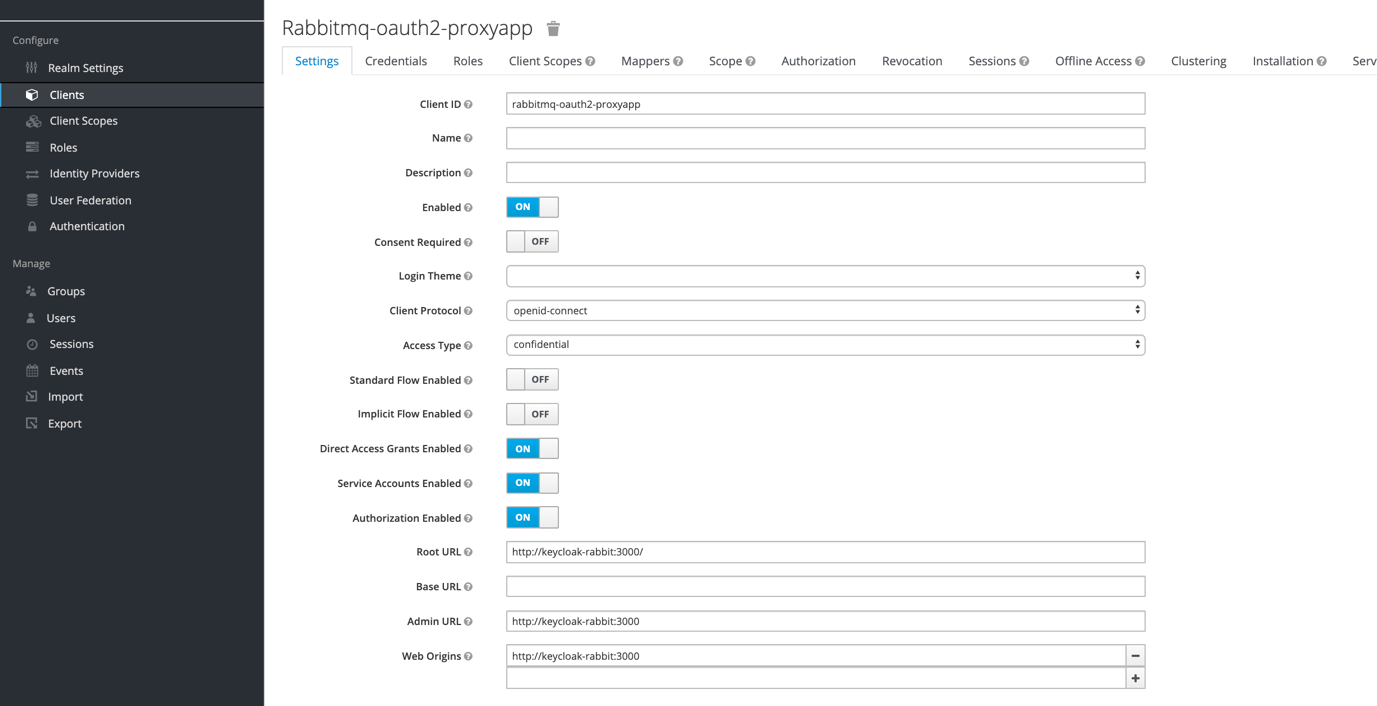
Task: Enable the Standard Flow switch
Action: tap(532, 379)
